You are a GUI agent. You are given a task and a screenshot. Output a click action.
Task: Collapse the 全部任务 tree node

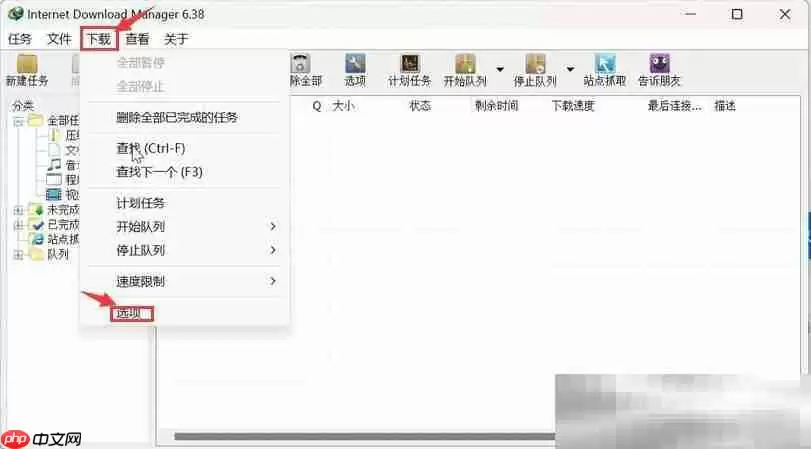(19, 122)
